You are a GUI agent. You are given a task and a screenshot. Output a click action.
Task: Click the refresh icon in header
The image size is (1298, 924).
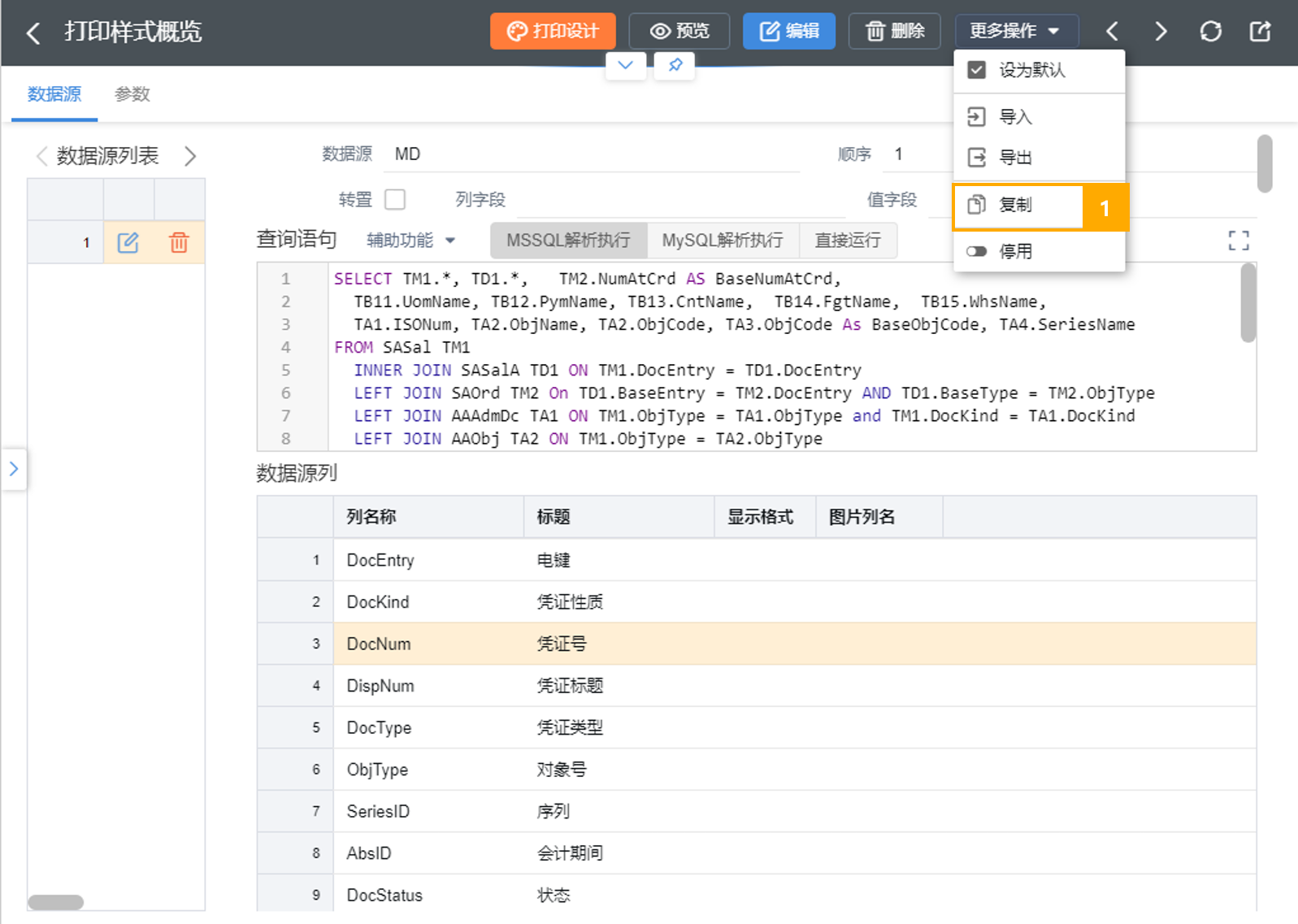(1210, 32)
